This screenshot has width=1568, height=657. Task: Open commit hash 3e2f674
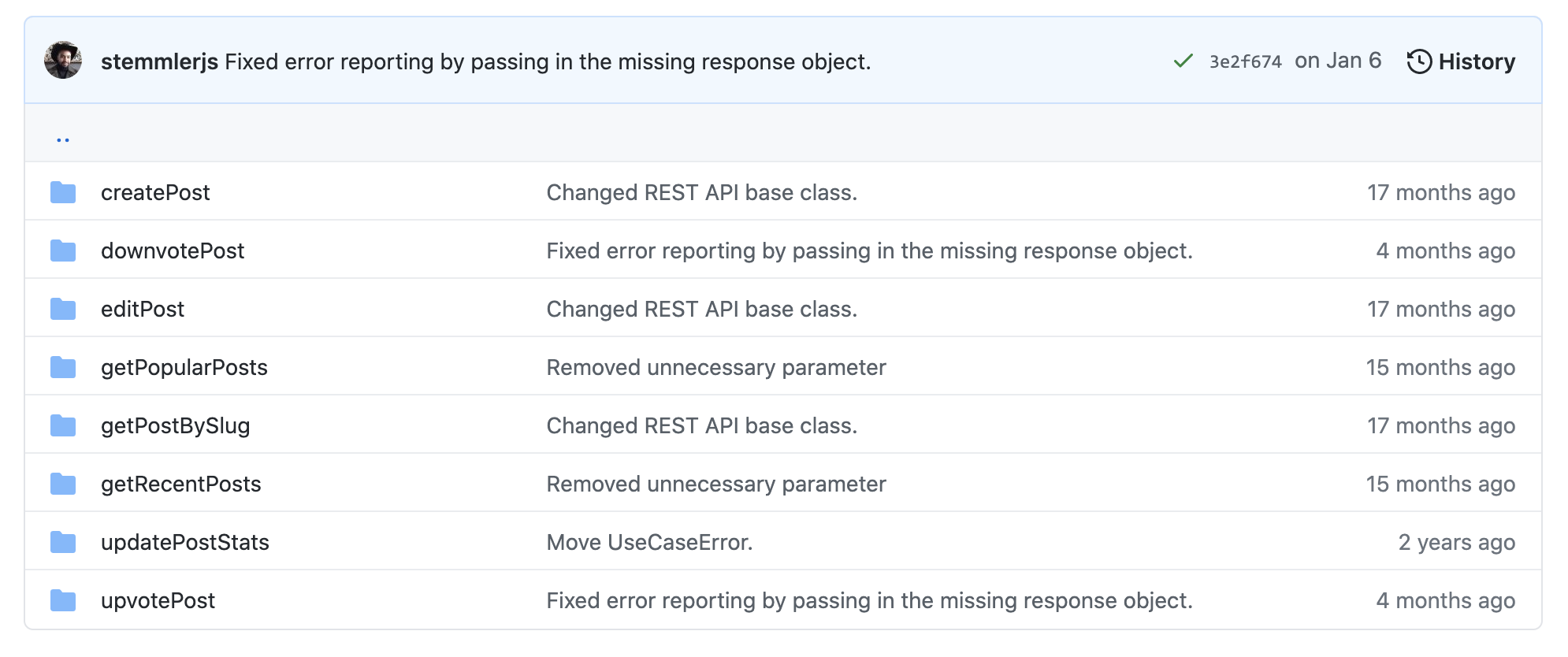click(x=1245, y=62)
